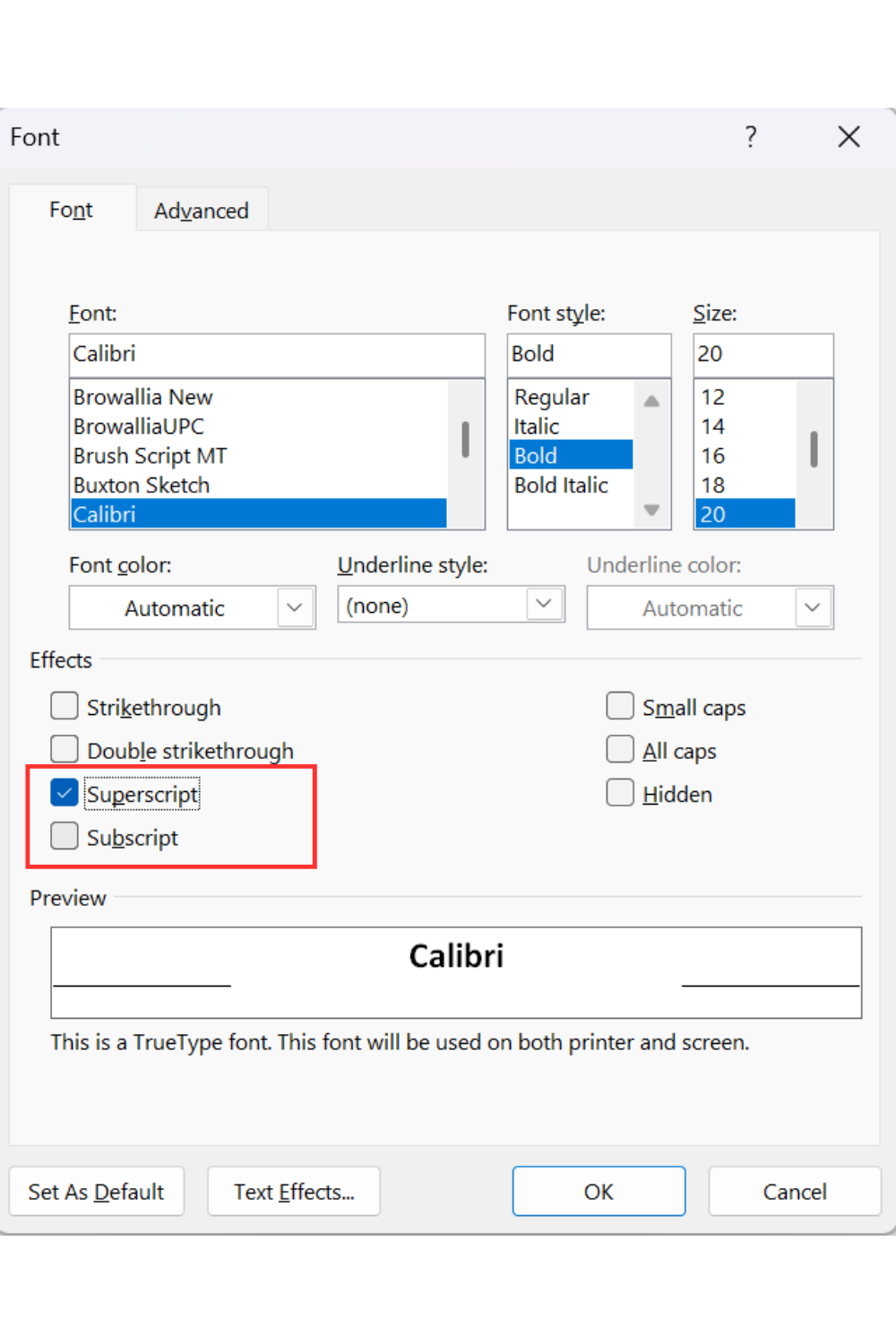Open the Underline color dropdown
This screenshot has width=896, height=1344.
[711, 607]
